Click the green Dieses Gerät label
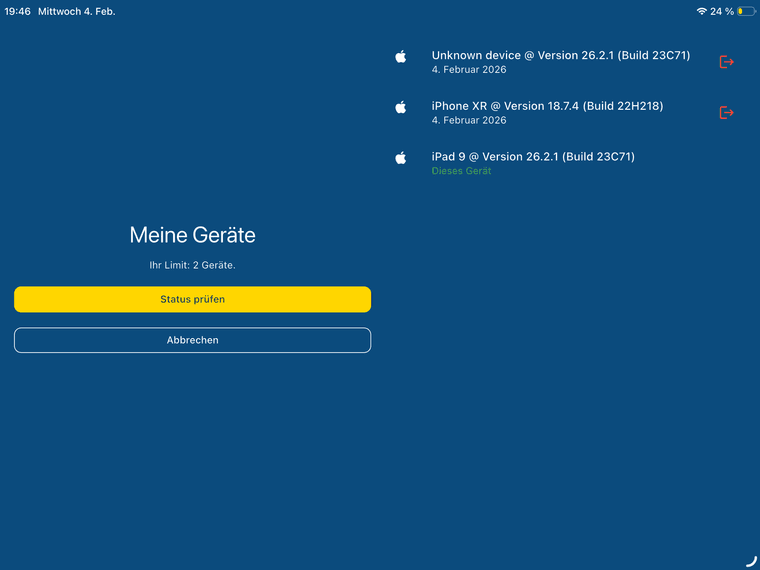Screen dimensions: 760x570 click(x=461, y=171)
